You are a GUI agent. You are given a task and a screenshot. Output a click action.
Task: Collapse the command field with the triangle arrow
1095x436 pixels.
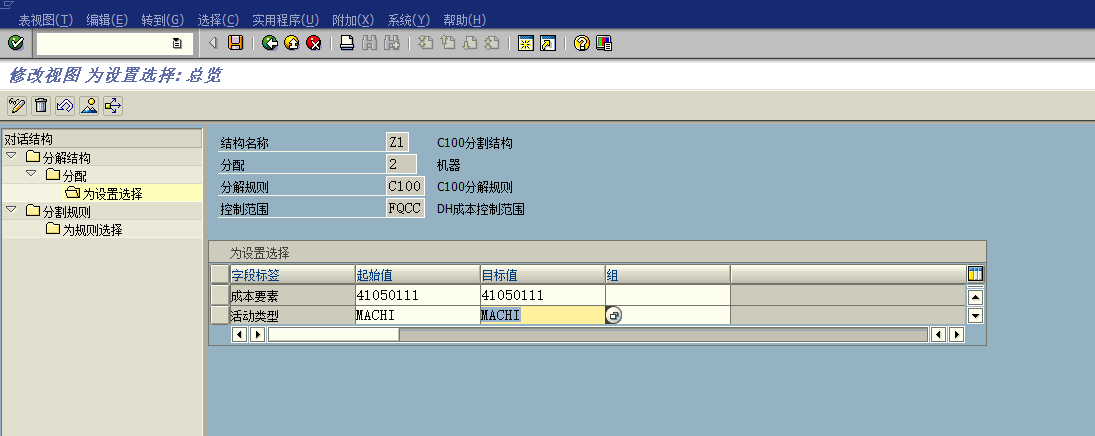[x=214, y=43]
